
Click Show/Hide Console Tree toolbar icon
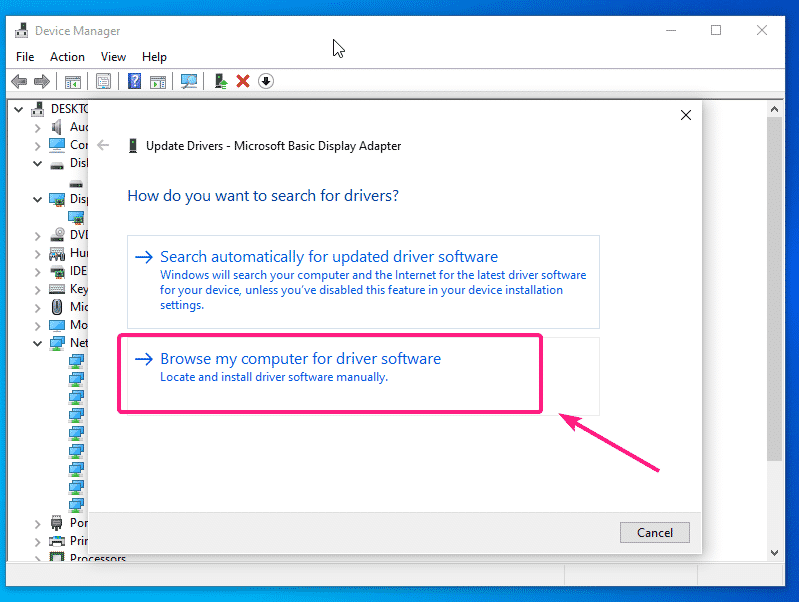click(72, 82)
